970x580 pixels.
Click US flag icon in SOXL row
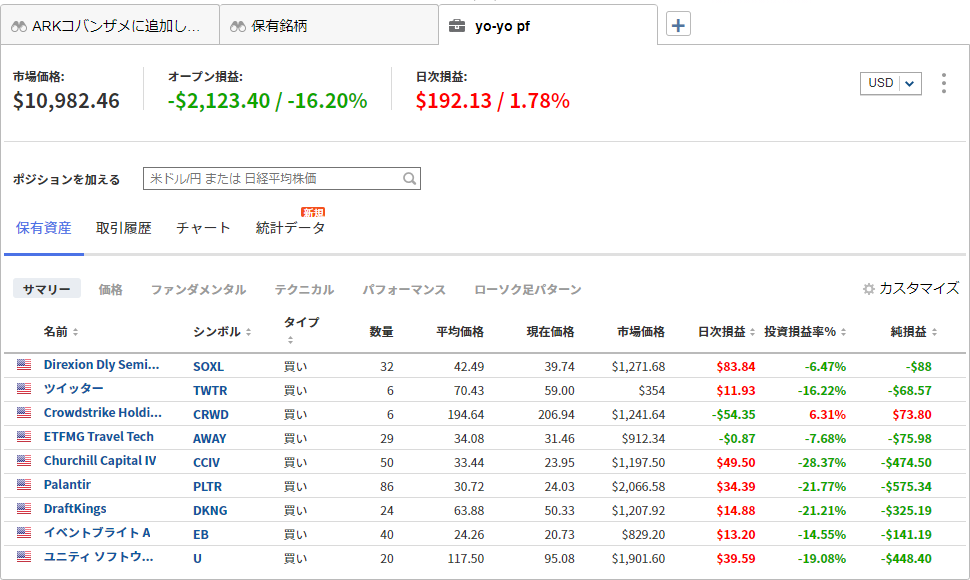click(24, 365)
